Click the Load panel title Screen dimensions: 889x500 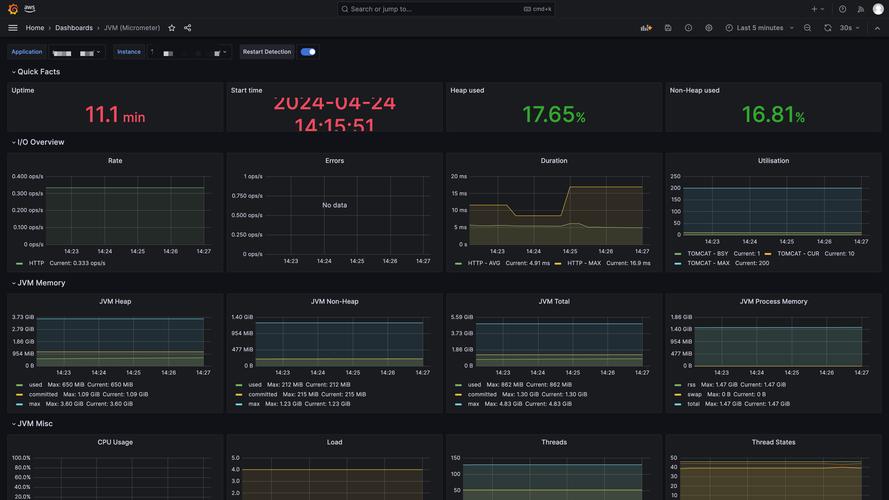(x=335, y=442)
